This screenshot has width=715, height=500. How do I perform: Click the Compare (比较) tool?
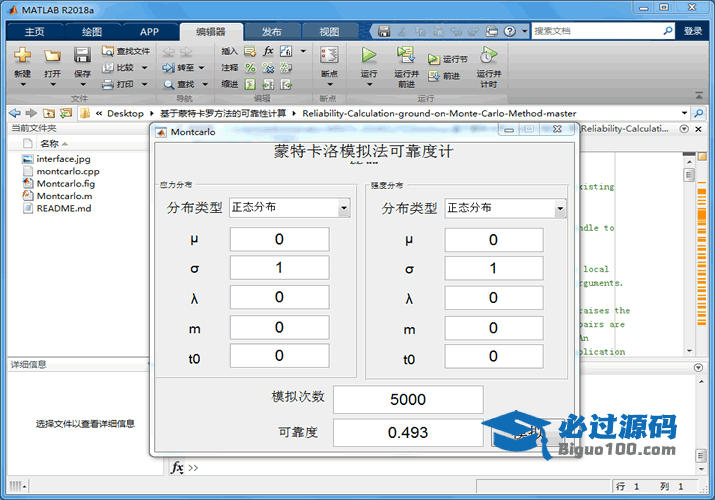pos(118,67)
